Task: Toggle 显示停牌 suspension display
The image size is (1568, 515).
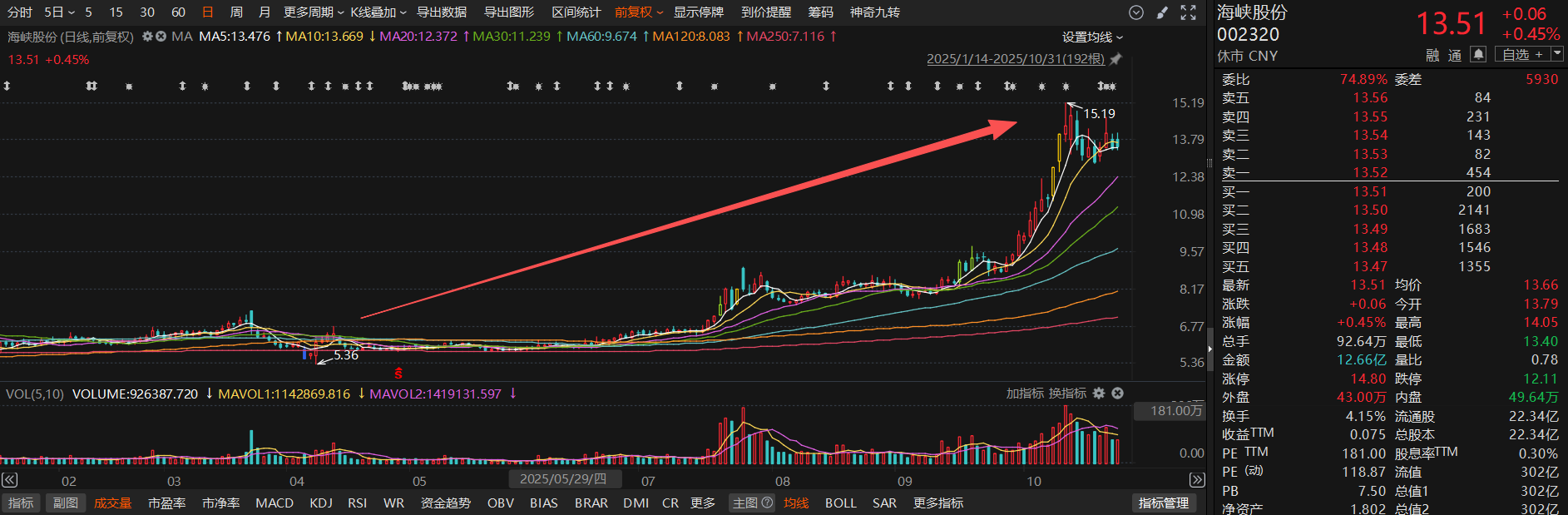Action: coord(698,12)
